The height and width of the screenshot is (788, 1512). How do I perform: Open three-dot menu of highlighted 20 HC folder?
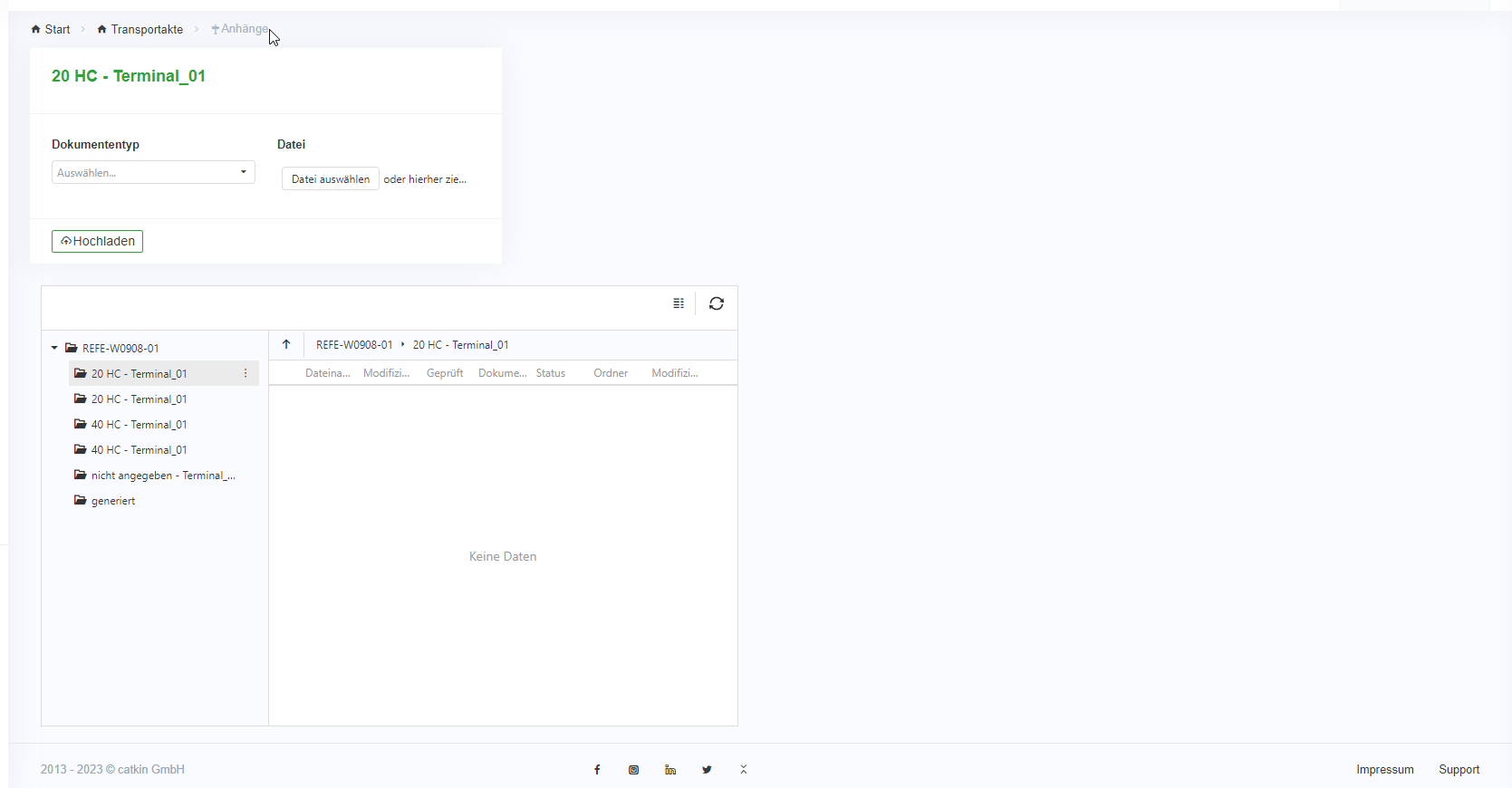coord(246,373)
